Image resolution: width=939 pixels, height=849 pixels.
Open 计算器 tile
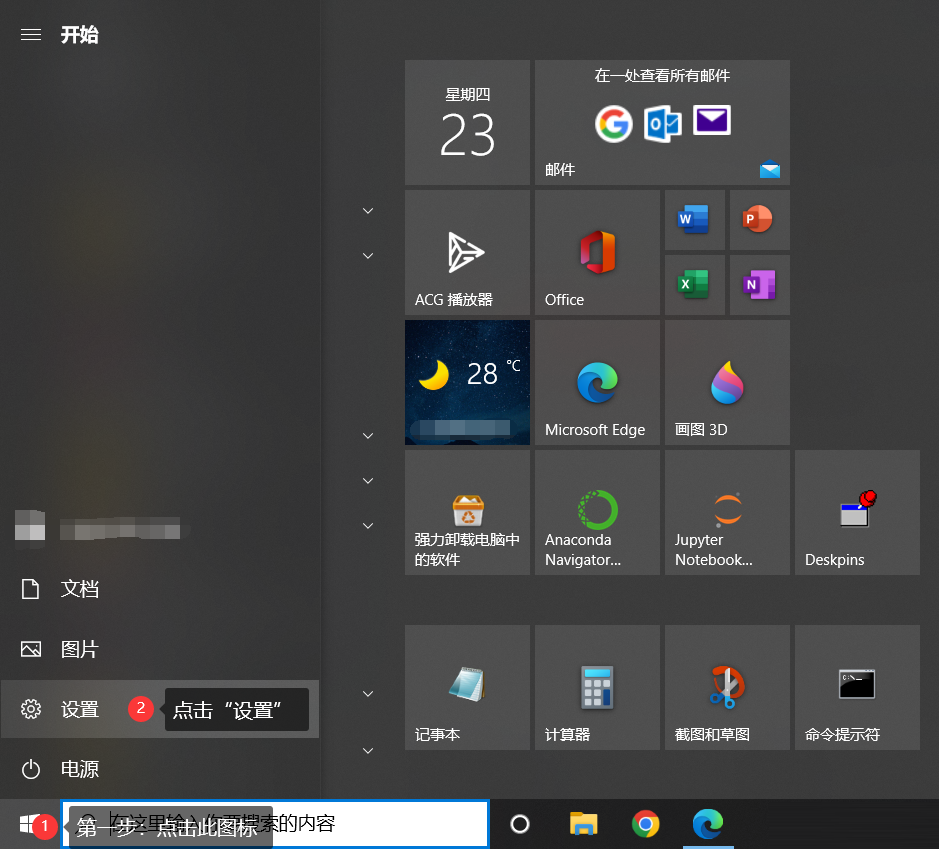(597, 687)
